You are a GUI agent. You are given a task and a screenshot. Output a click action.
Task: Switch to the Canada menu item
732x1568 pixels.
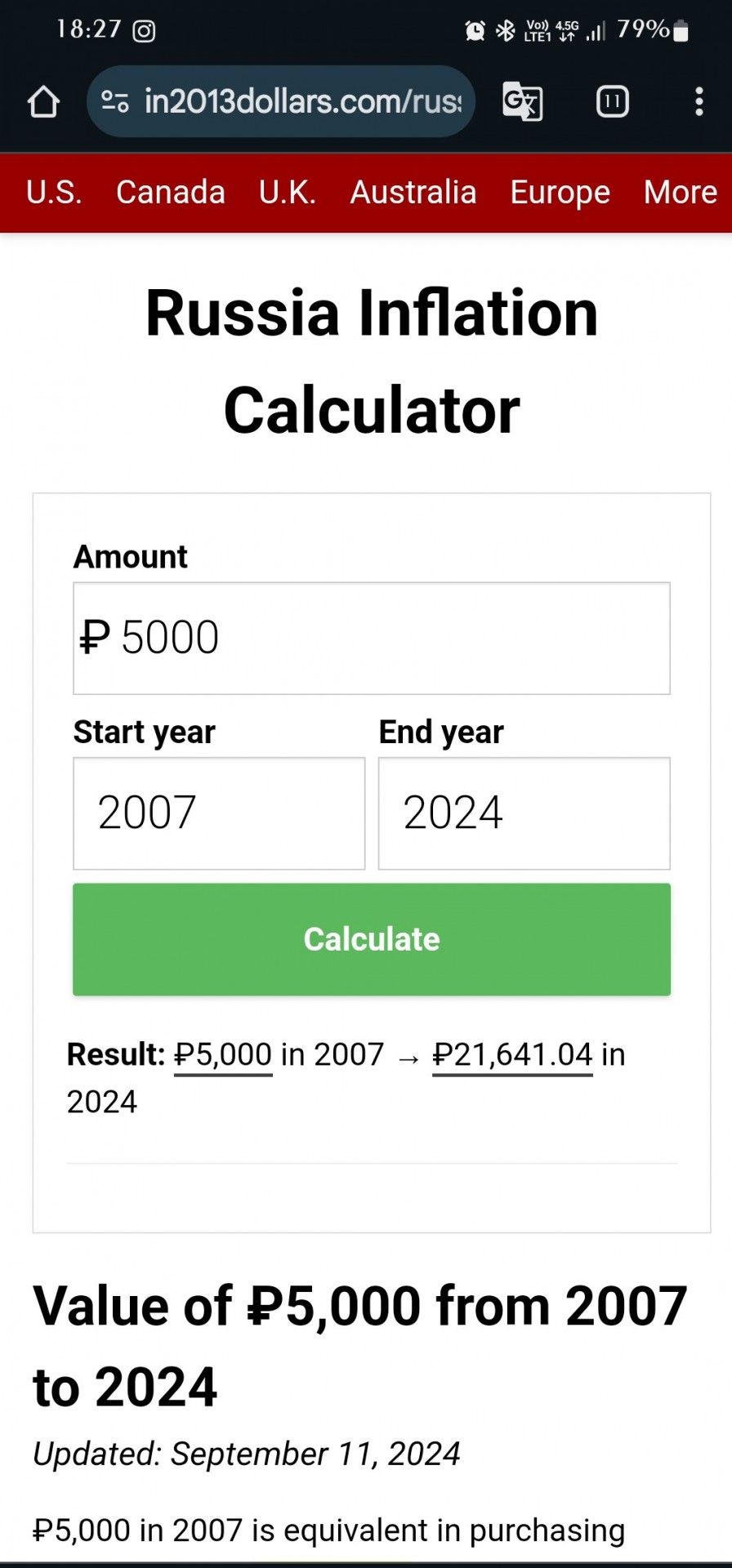coord(171,193)
